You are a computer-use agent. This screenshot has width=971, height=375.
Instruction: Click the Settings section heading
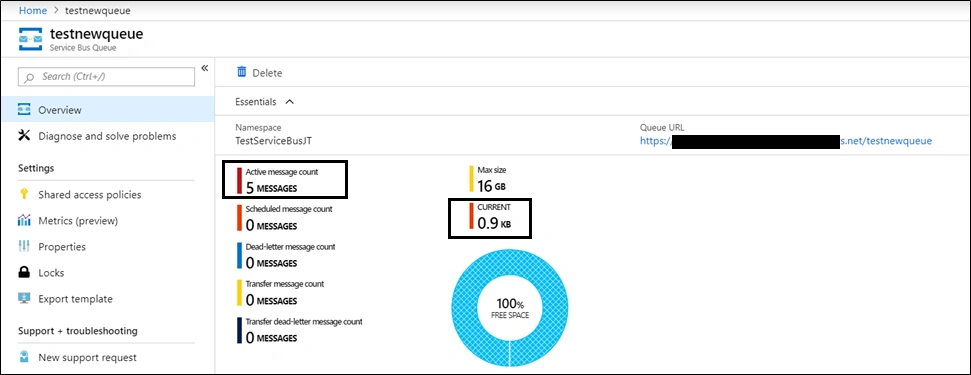[36, 168]
